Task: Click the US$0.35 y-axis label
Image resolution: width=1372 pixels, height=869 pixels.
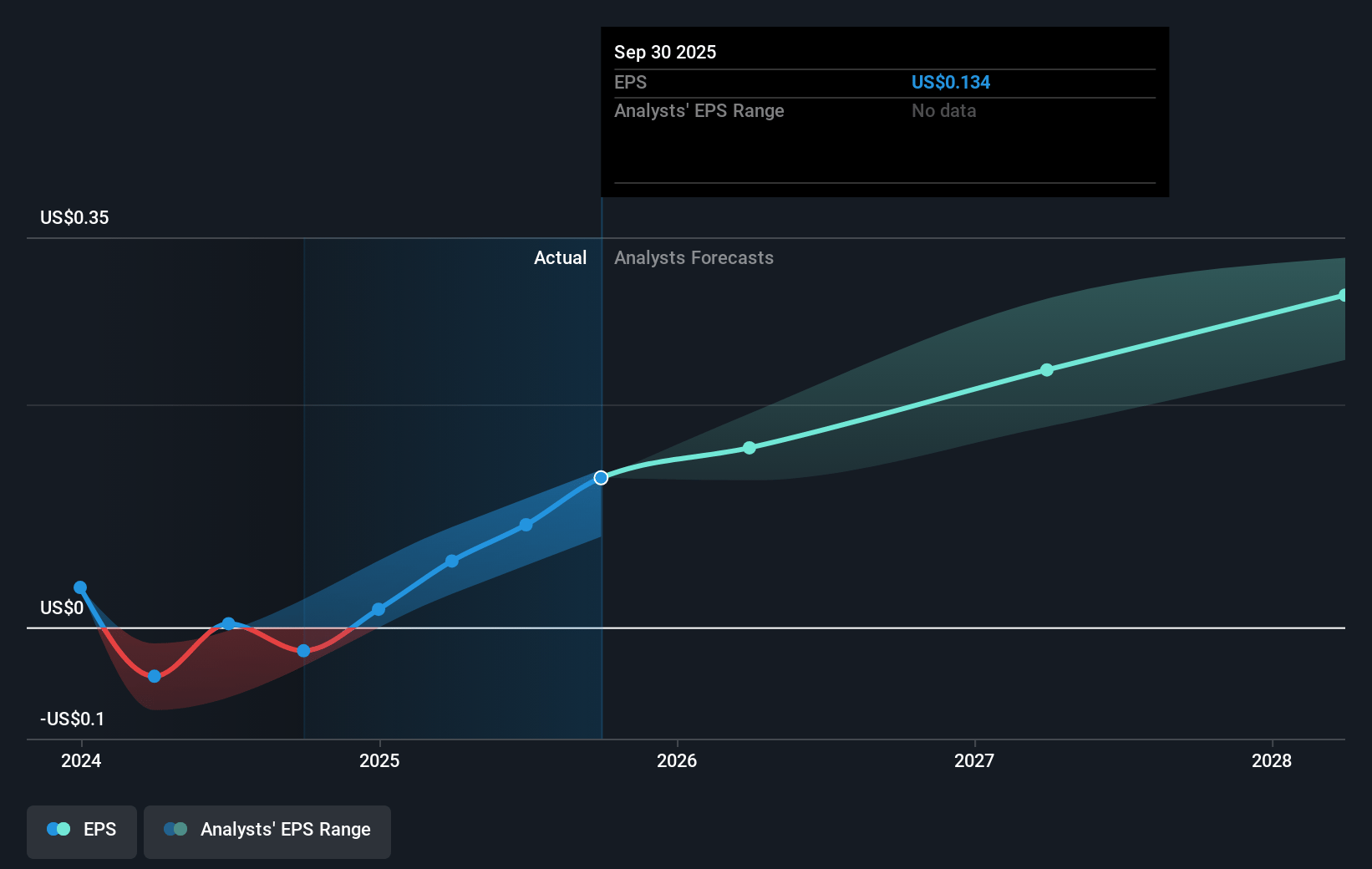Action: pos(74,218)
